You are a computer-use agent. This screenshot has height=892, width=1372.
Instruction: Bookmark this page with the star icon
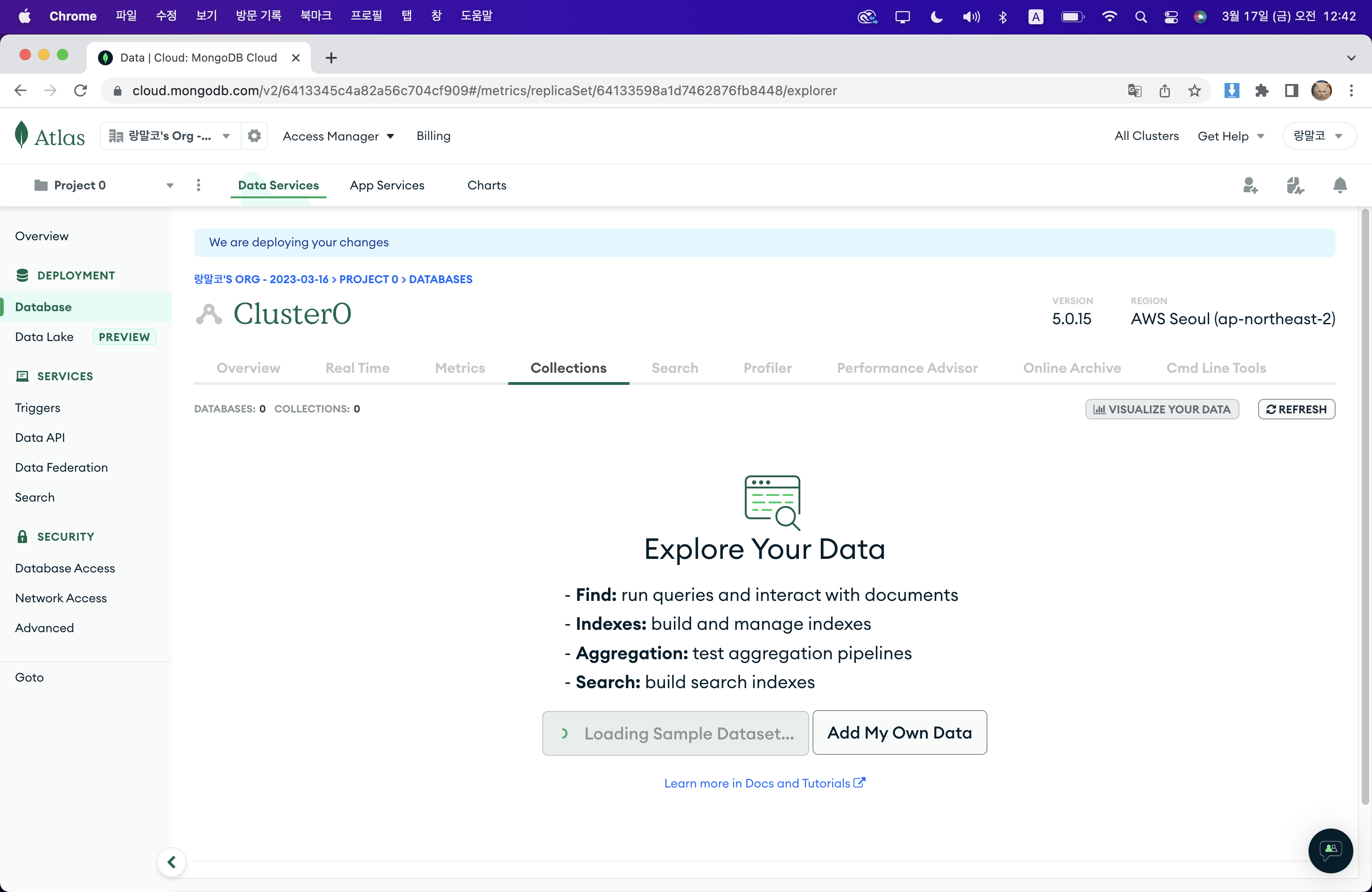coord(1195,91)
